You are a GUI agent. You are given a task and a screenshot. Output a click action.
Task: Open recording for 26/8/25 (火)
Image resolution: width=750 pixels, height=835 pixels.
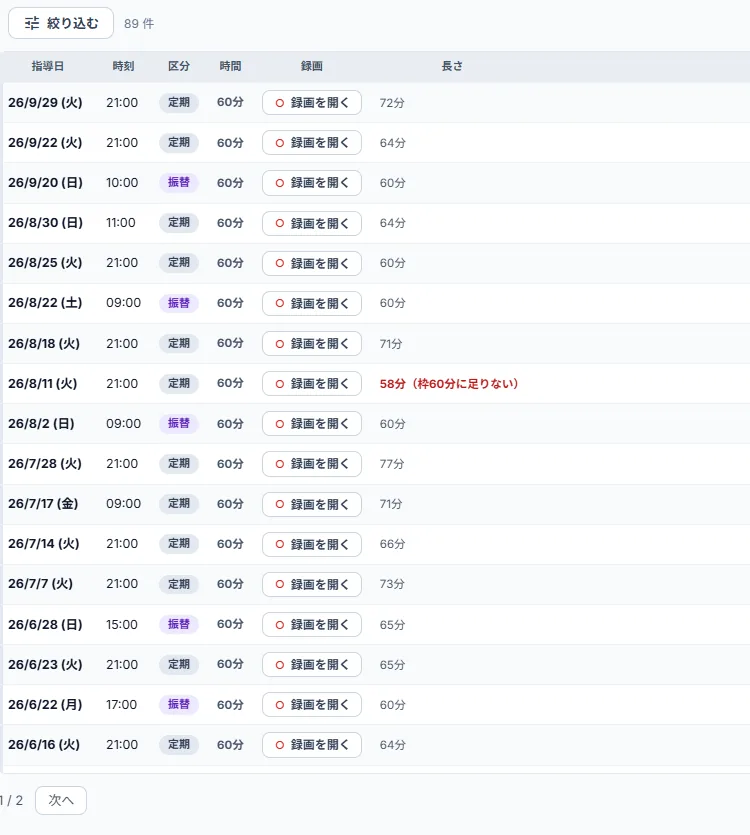coord(312,263)
